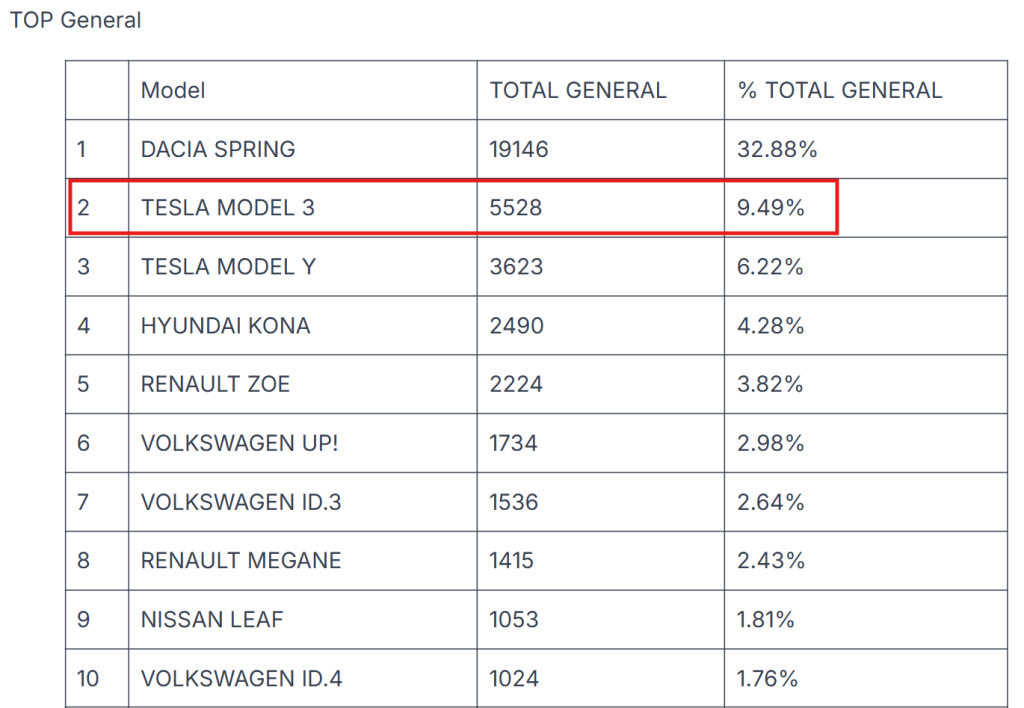Click the 1.76% percentage cell

click(767, 679)
